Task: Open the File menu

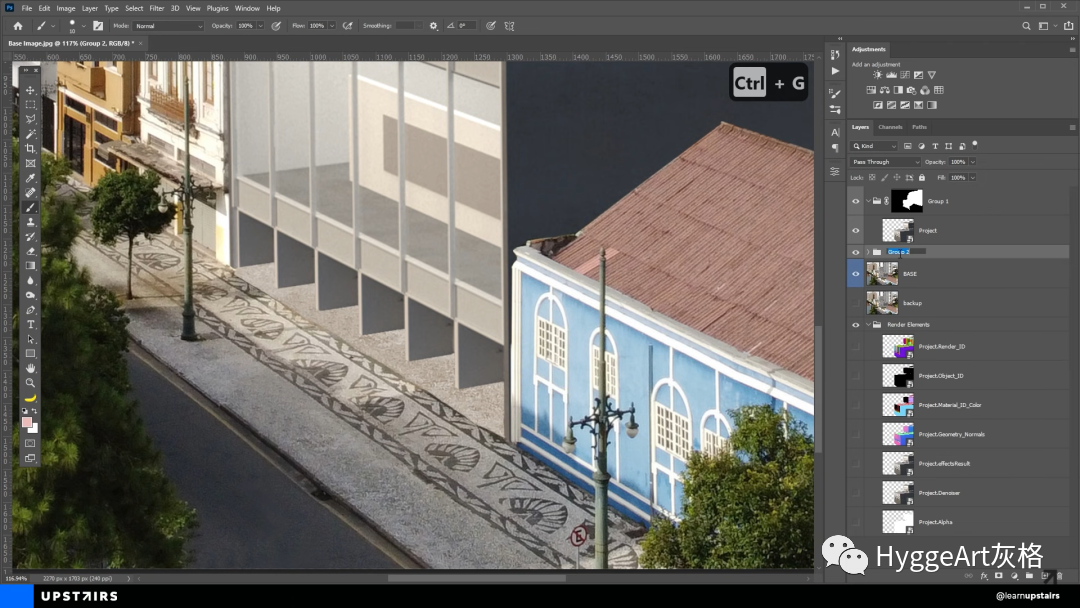Action: [x=26, y=8]
